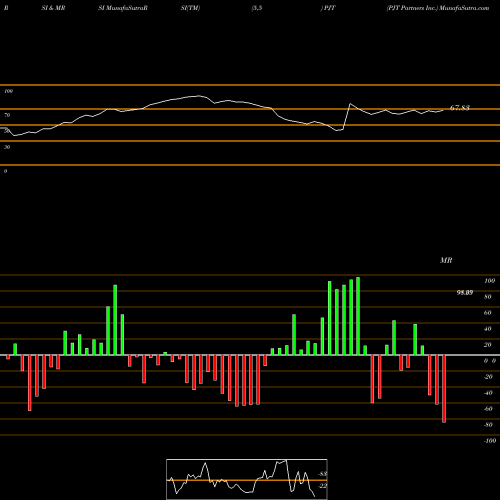Click the -80 label on the MR axis
Viewport: 500px width, 500px height.
pos(488,425)
